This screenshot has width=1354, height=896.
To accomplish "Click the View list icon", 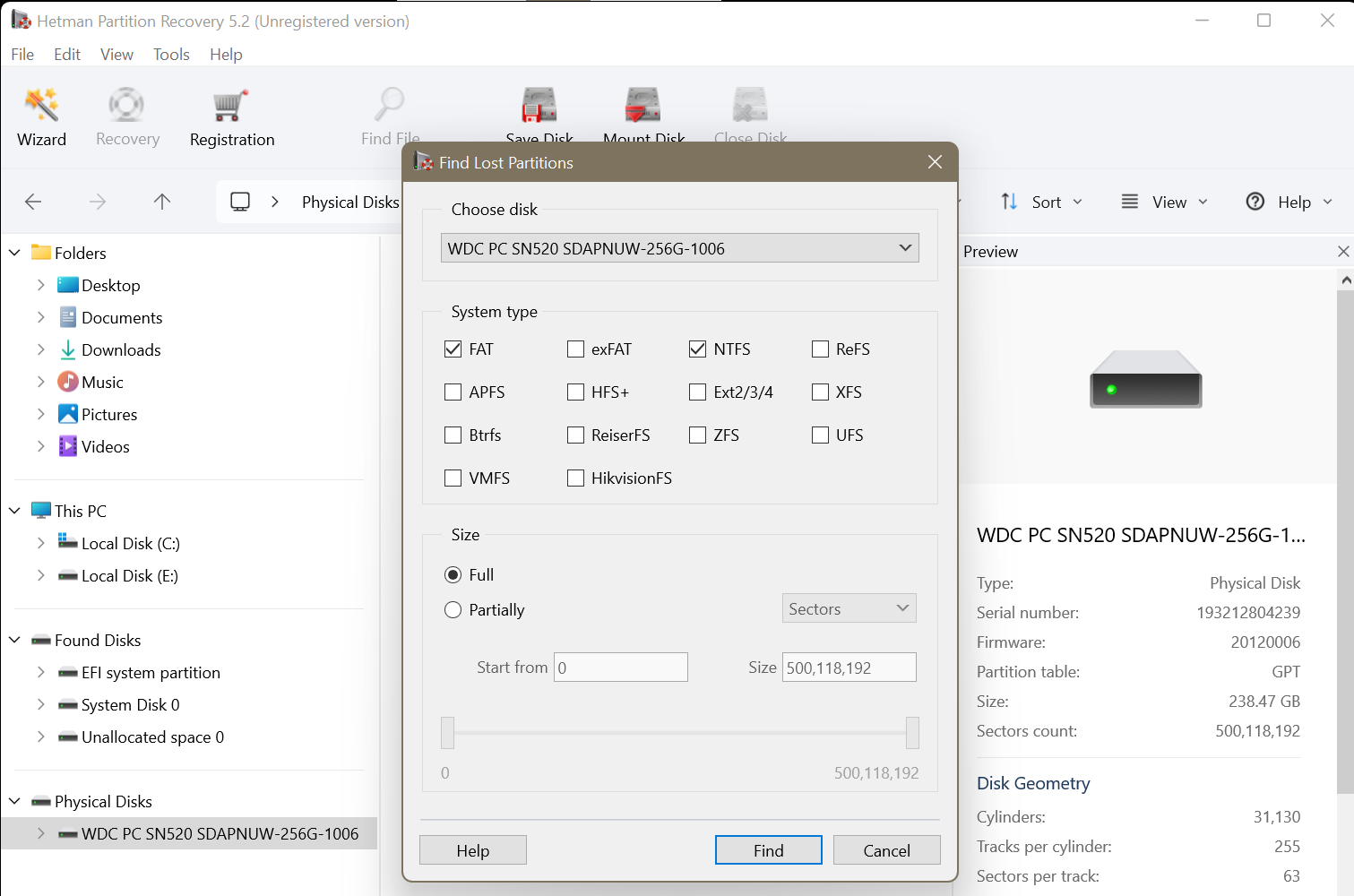I will (x=1130, y=202).
